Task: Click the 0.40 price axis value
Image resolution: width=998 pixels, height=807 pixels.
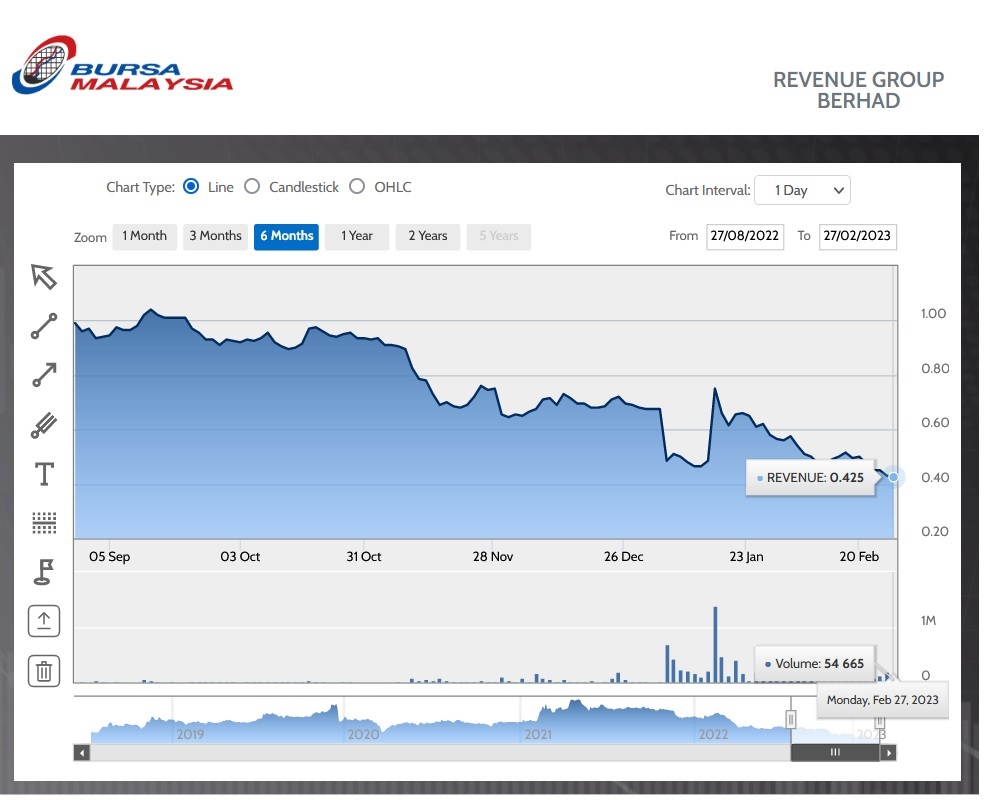Action: [x=935, y=477]
